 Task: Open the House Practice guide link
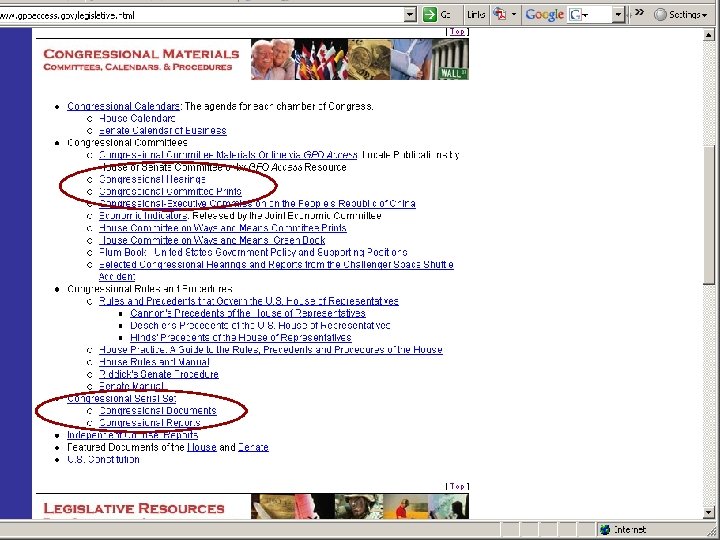[x=271, y=350]
